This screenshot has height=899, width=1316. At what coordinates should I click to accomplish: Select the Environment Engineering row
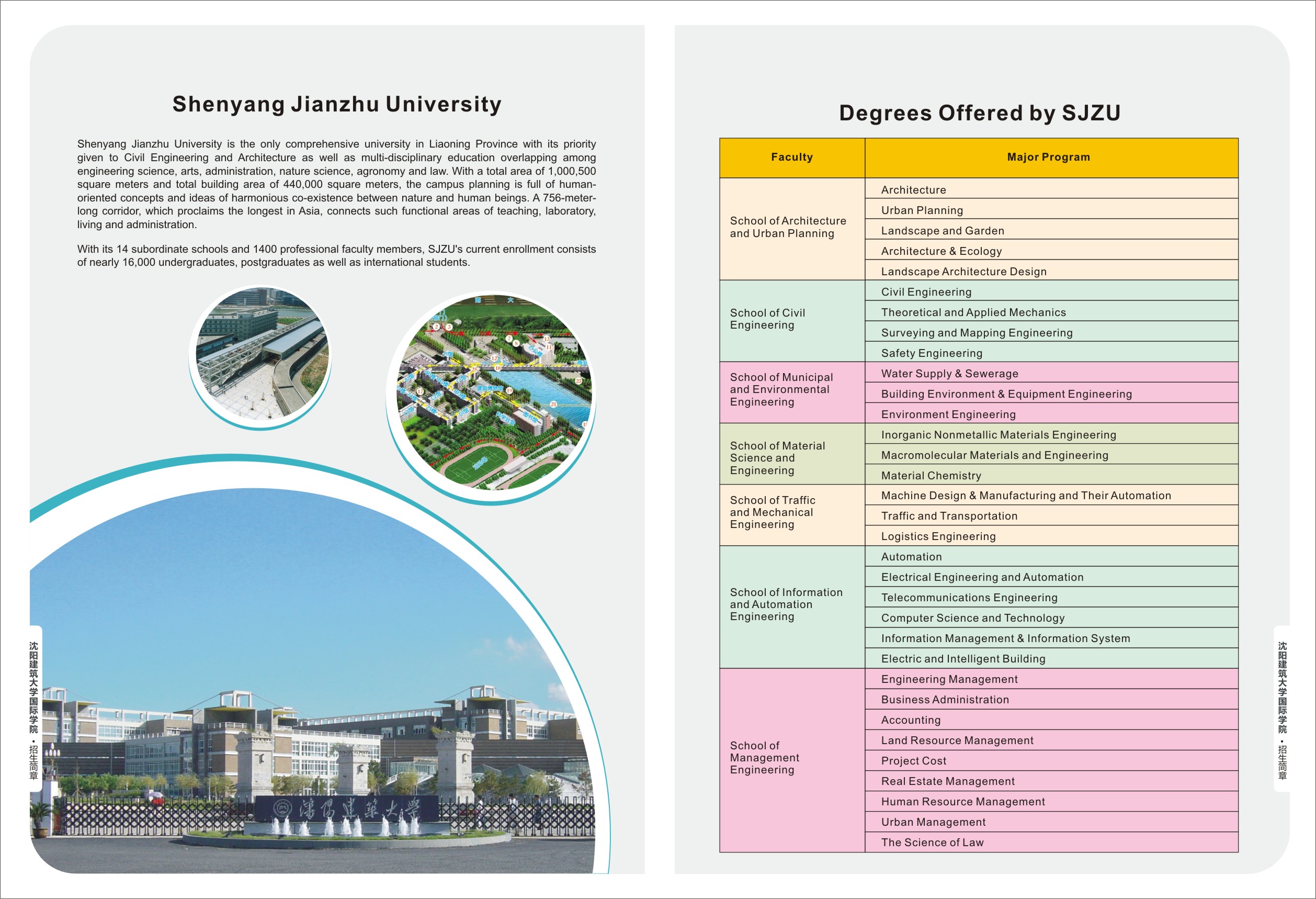pos(1051,412)
